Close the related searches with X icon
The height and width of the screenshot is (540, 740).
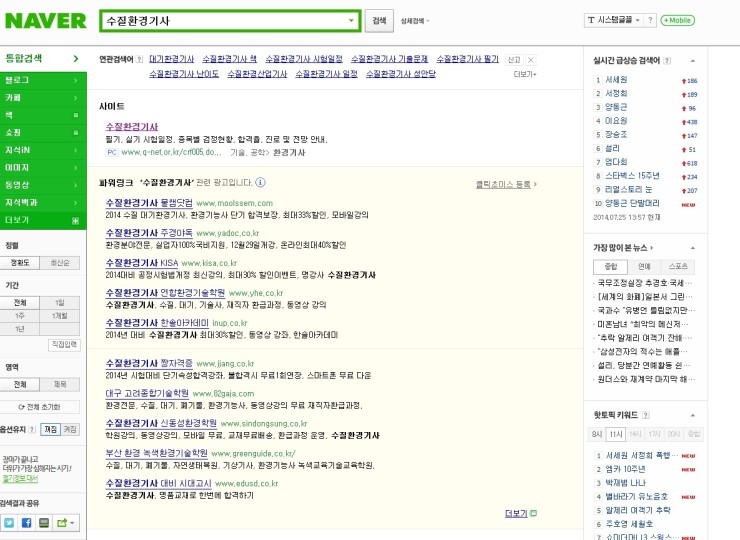[x=531, y=60]
